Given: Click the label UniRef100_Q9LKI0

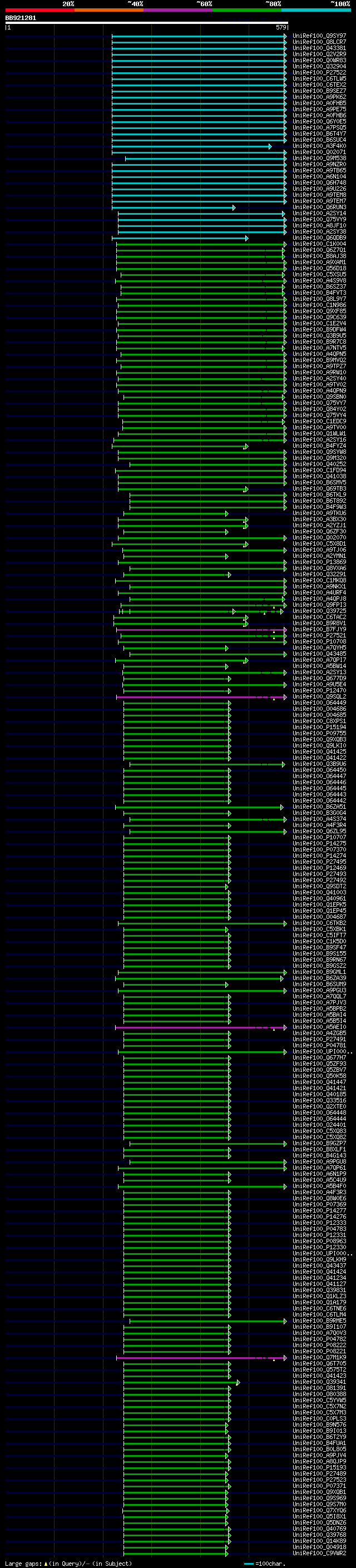Looking at the screenshot, I should point(319,746).
